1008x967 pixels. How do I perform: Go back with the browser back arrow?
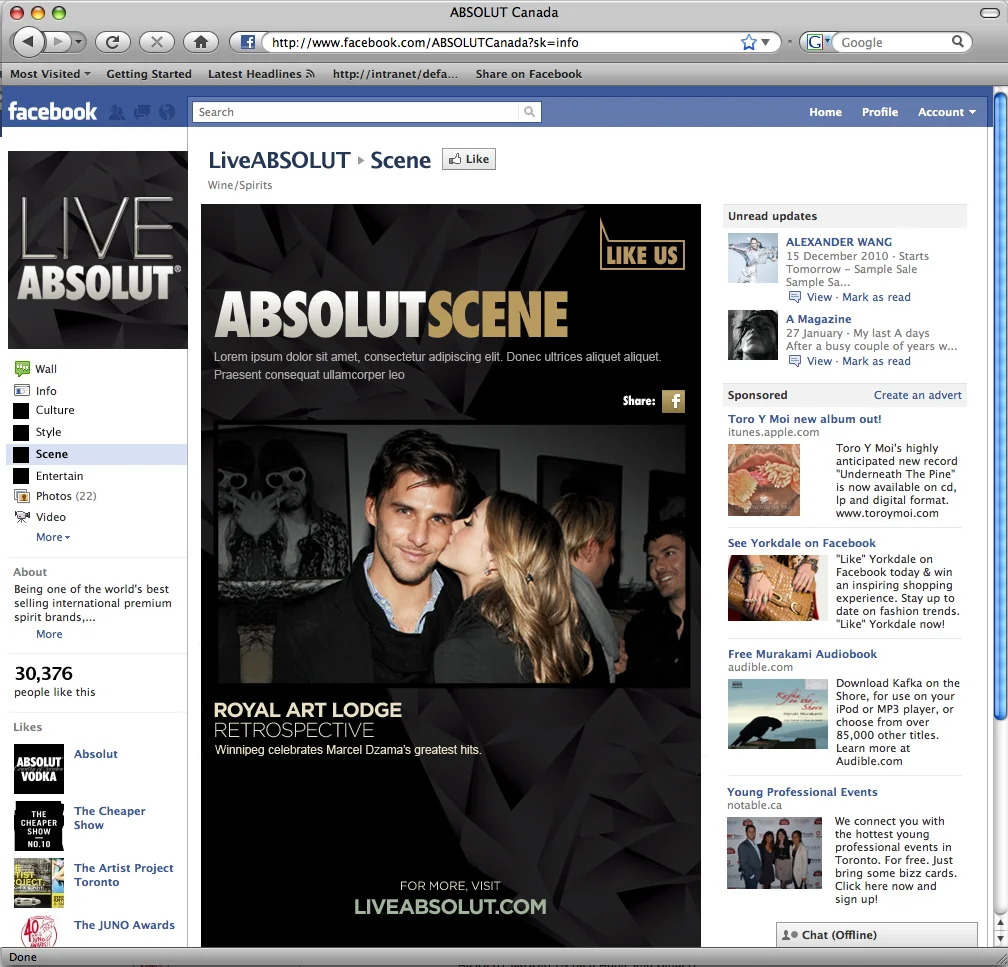[x=28, y=42]
